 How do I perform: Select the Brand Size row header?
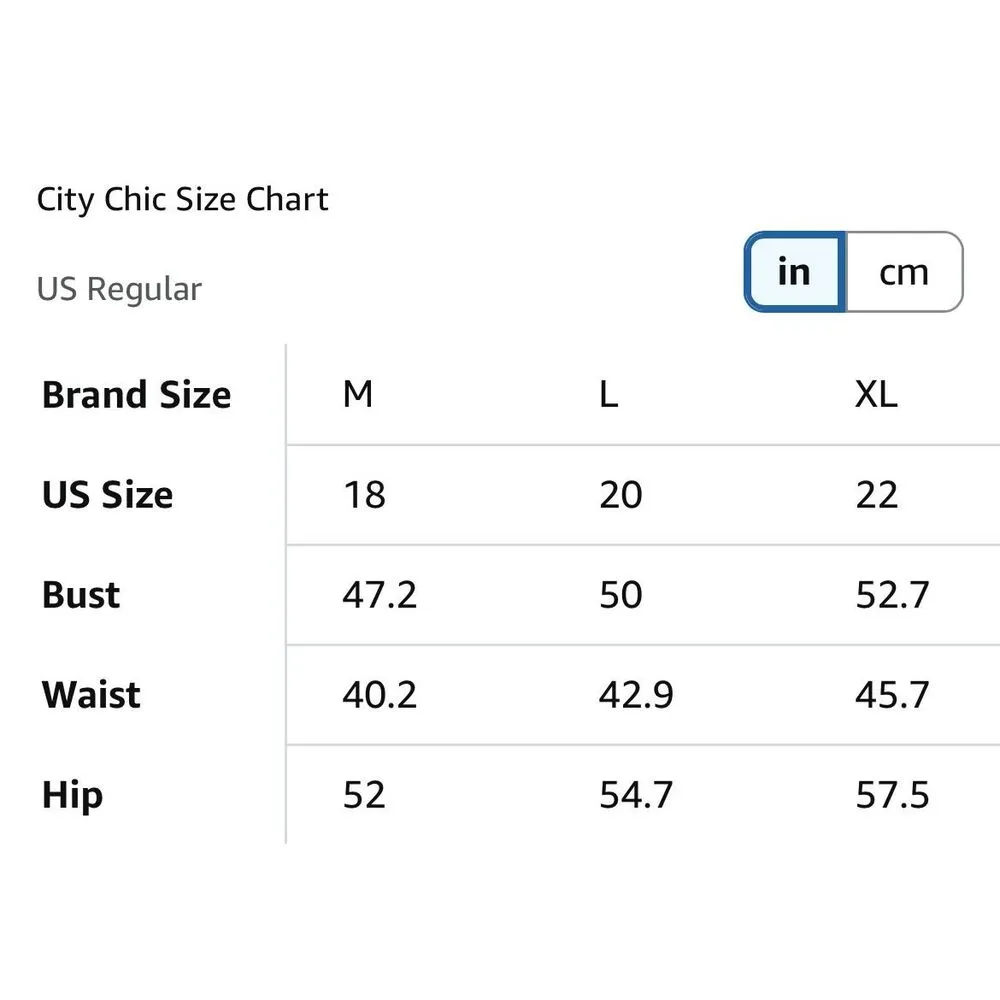coord(136,395)
